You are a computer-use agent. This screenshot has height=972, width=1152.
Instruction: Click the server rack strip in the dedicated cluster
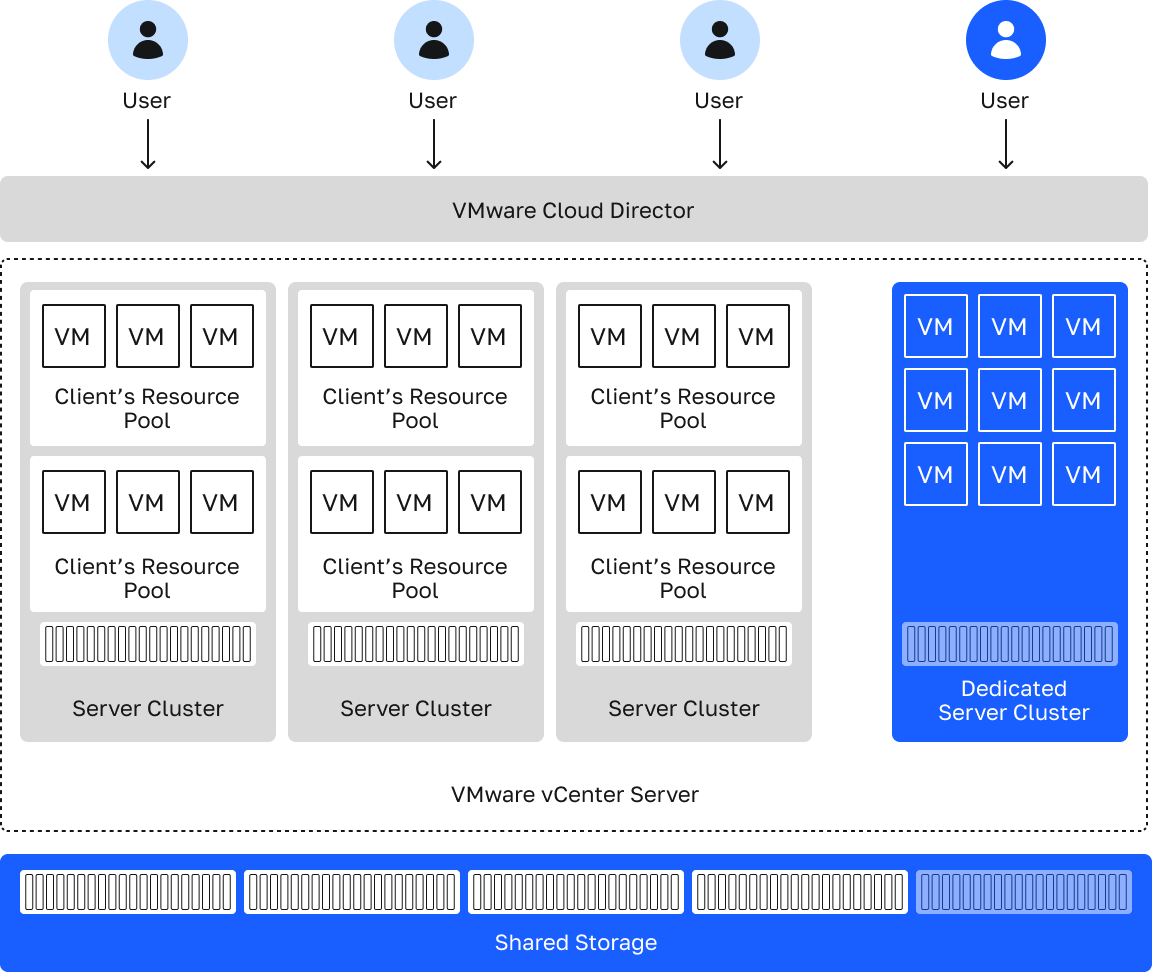click(x=1009, y=644)
